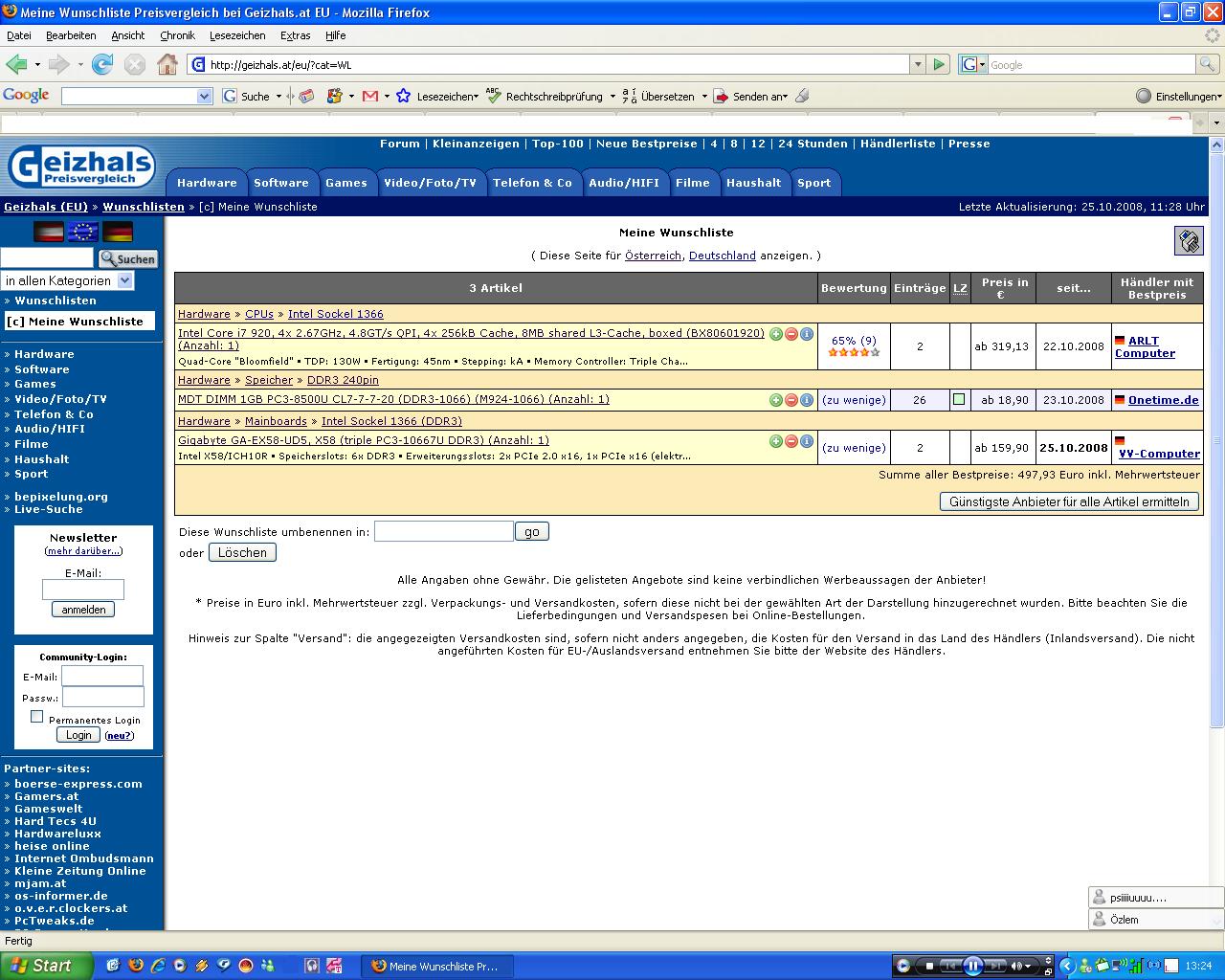Screen dimensions: 1225x980
Task: Open the Suche dropdown arrow in Google toolbar
Action: coord(278,96)
